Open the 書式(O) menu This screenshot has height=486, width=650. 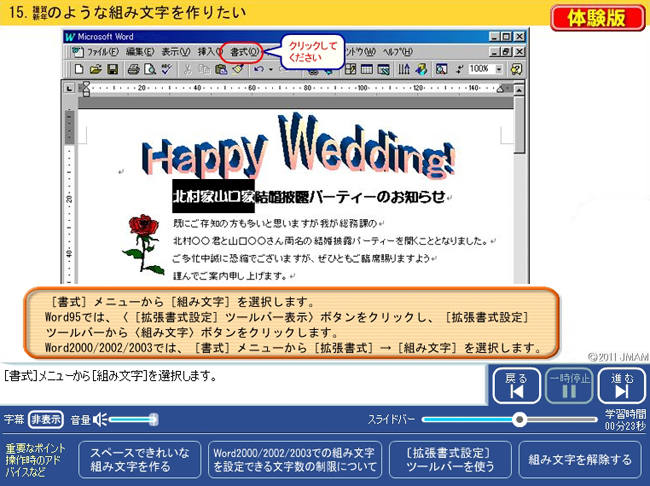[244, 52]
